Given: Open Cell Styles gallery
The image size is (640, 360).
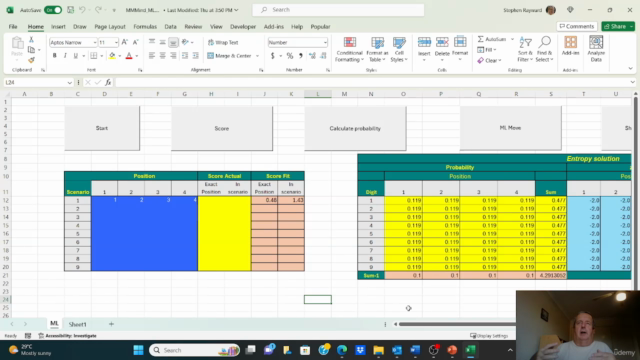Looking at the screenshot, I should click(x=399, y=49).
